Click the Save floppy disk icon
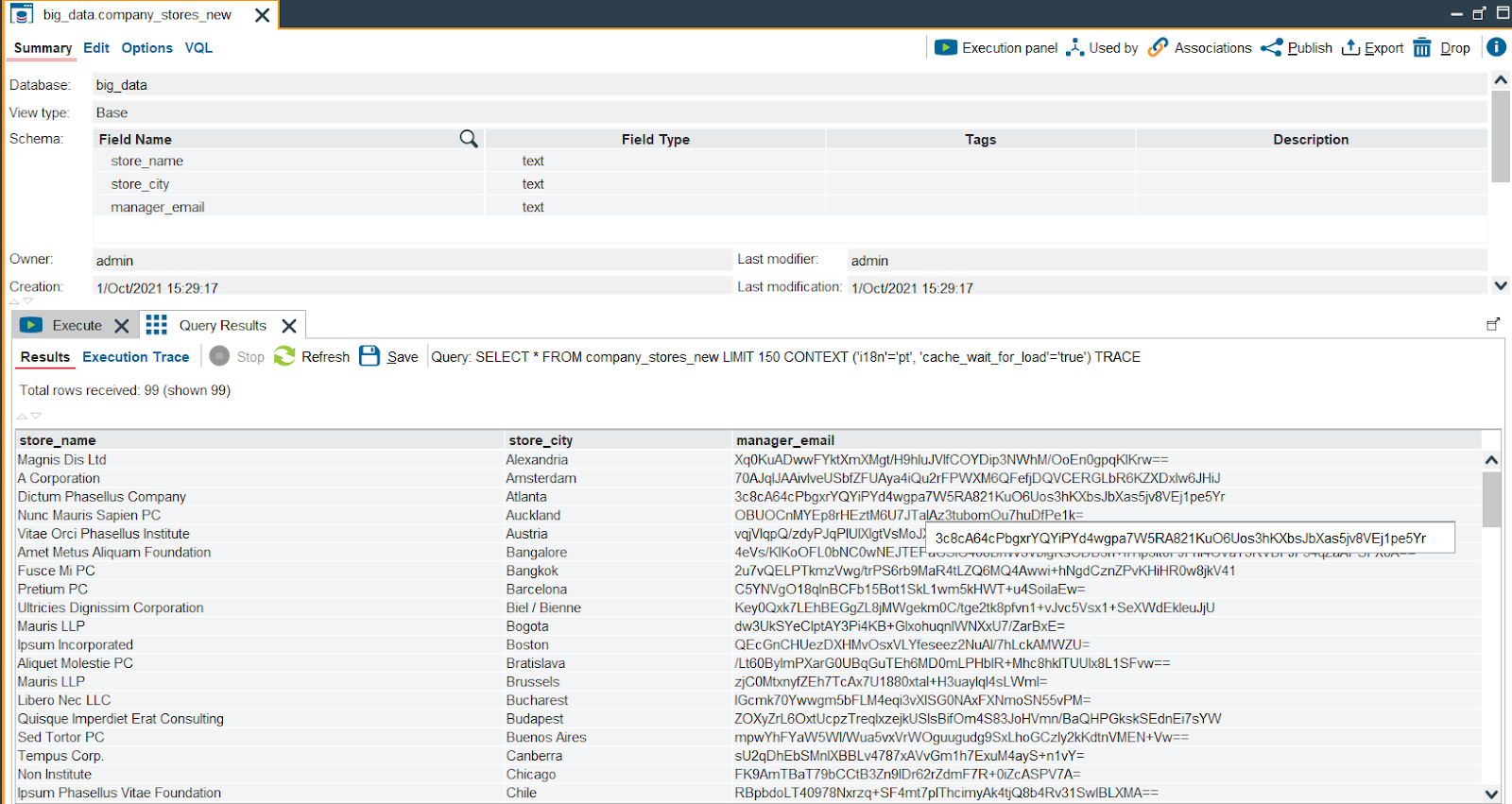 (369, 356)
